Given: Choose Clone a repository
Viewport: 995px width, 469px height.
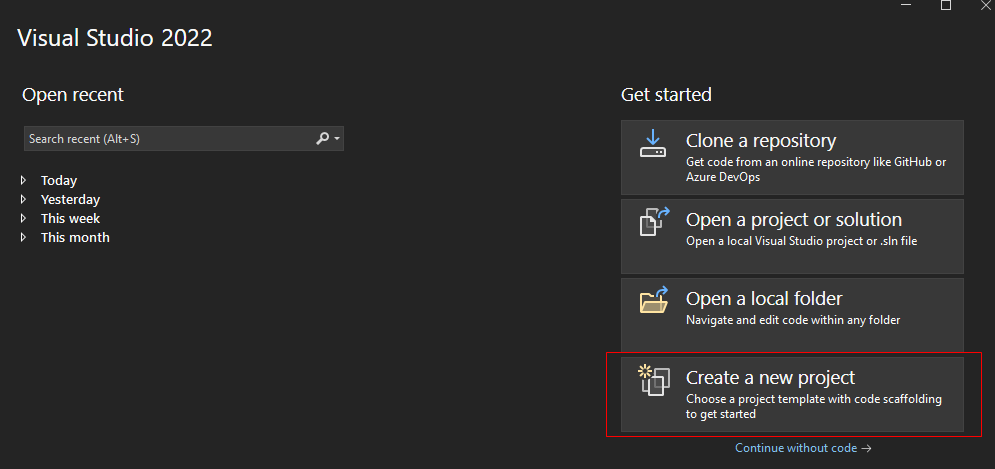Looking at the screenshot, I should click(x=792, y=157).
